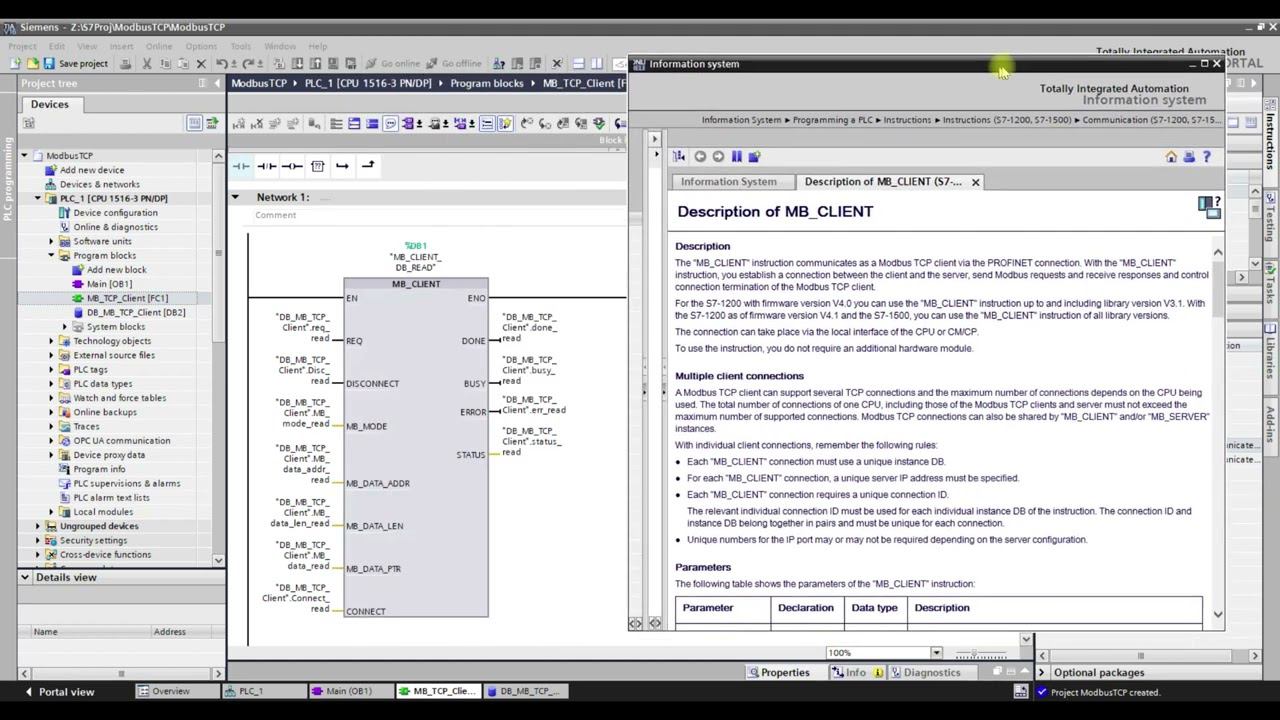Open the Project menu
This screenshot has width=1280, height=720.
coord(22,46)
